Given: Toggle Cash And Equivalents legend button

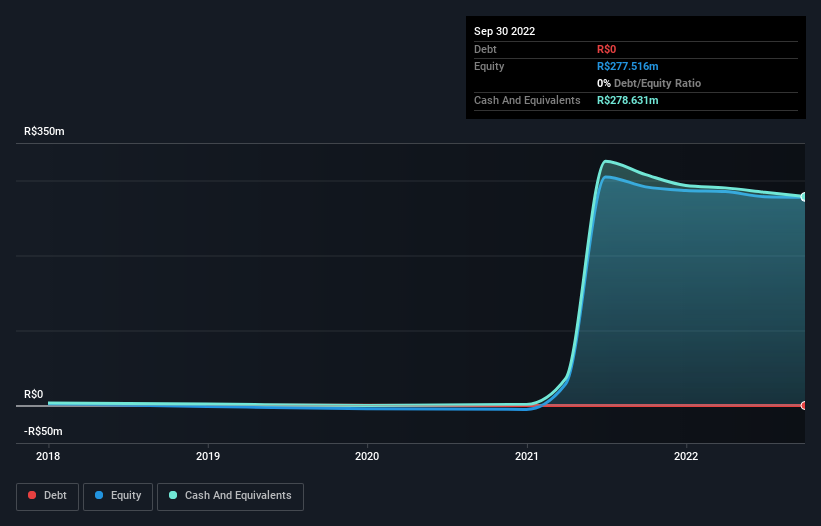Looking at the screenshot, I should pos(230,496).
